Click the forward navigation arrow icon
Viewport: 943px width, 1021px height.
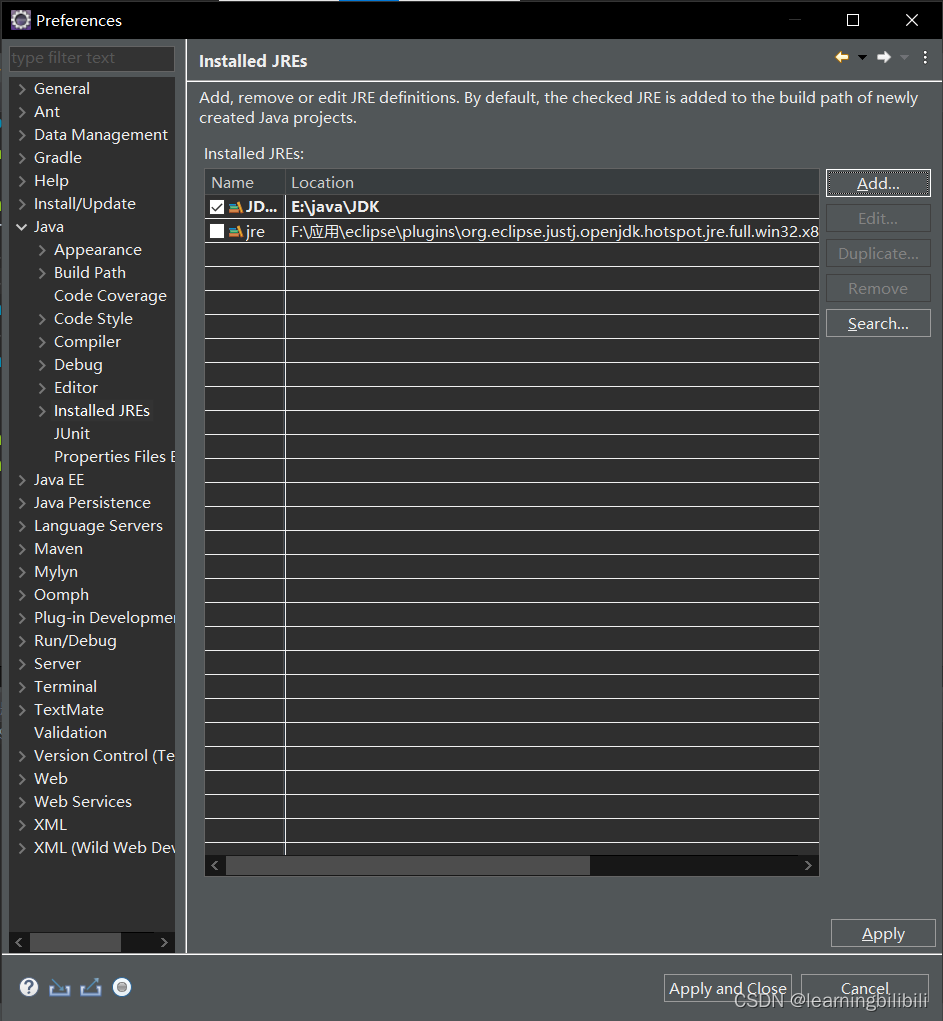pos(884,57)
